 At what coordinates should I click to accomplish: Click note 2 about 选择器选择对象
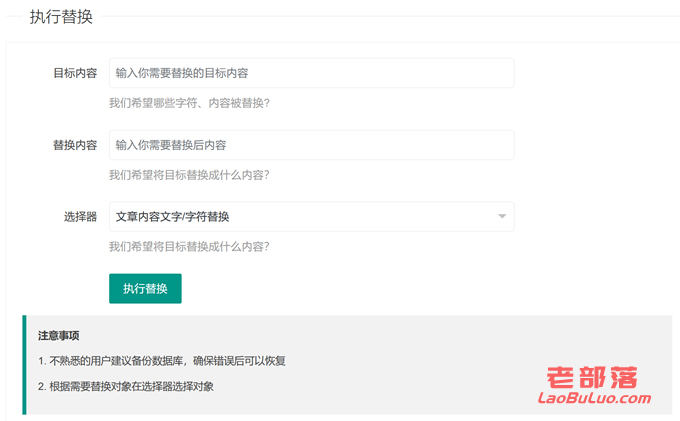coord(126,386)
